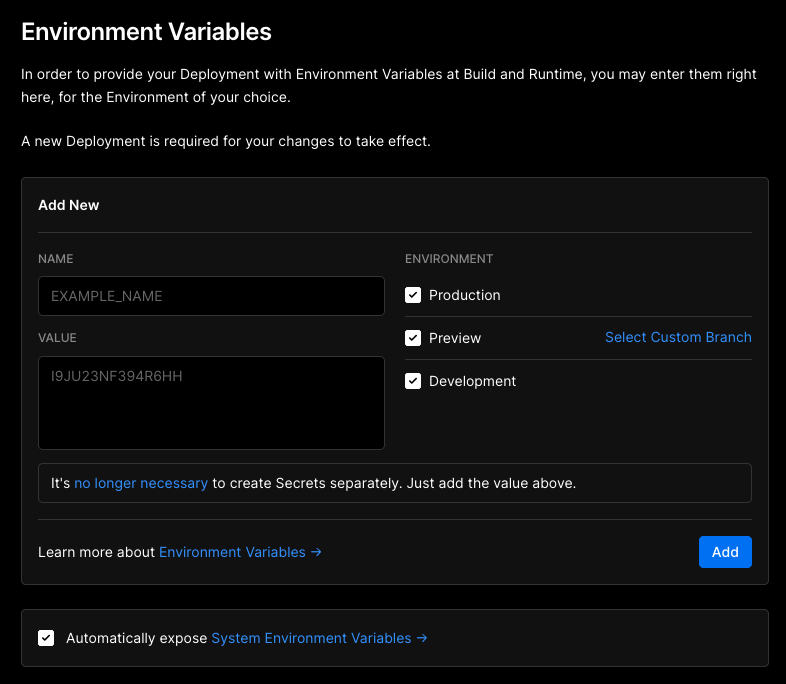Click the Environment Variables page title
The image size is (786, 684).
(x=146, y=31)
